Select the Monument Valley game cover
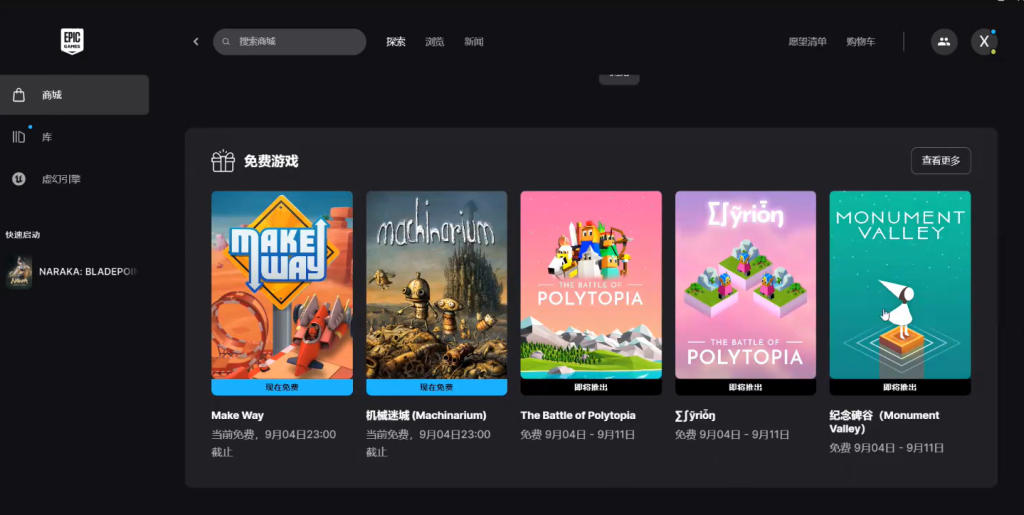The image size is (1024, 515). (900, 285)
